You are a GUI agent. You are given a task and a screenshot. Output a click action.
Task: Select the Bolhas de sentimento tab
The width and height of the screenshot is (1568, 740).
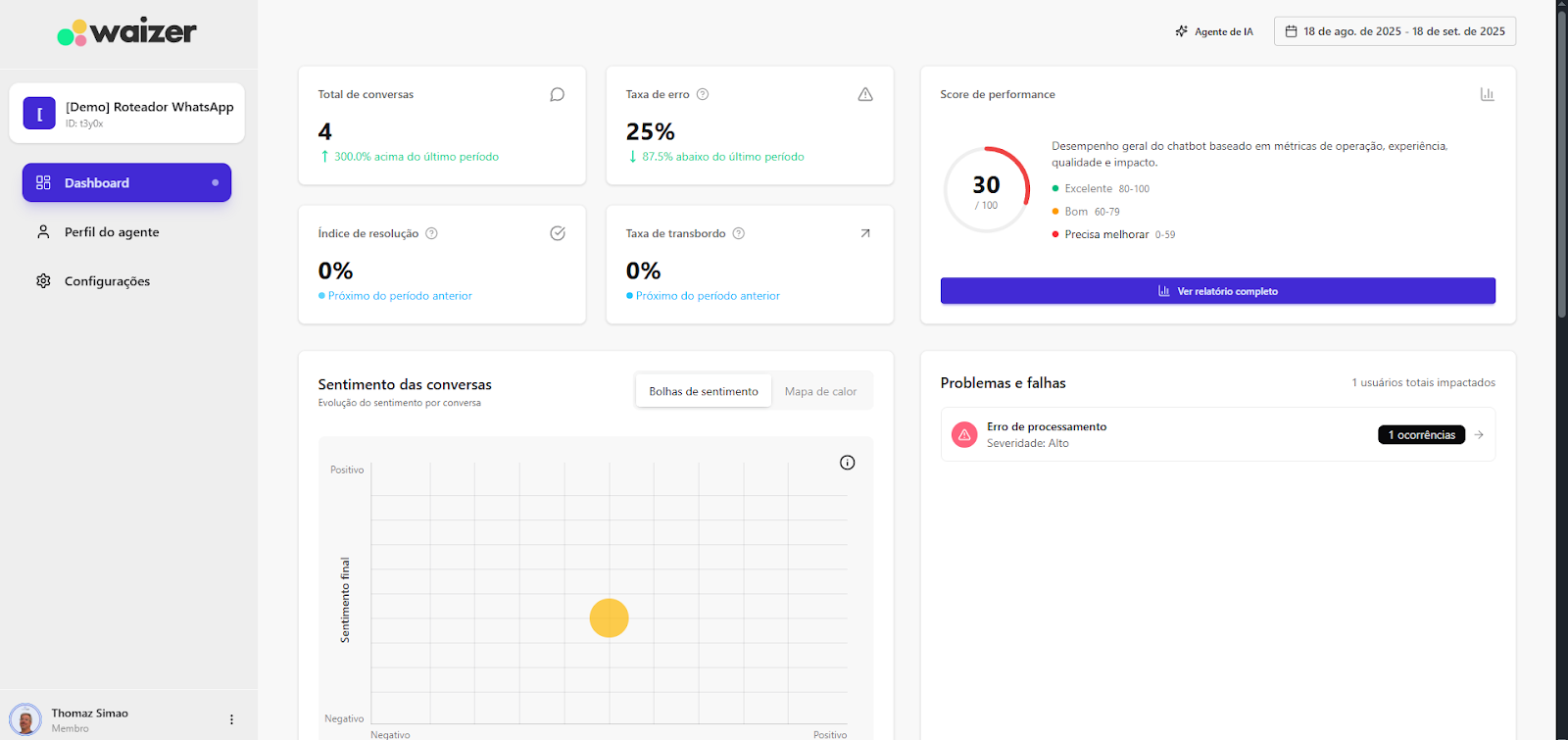pos(704,391)
